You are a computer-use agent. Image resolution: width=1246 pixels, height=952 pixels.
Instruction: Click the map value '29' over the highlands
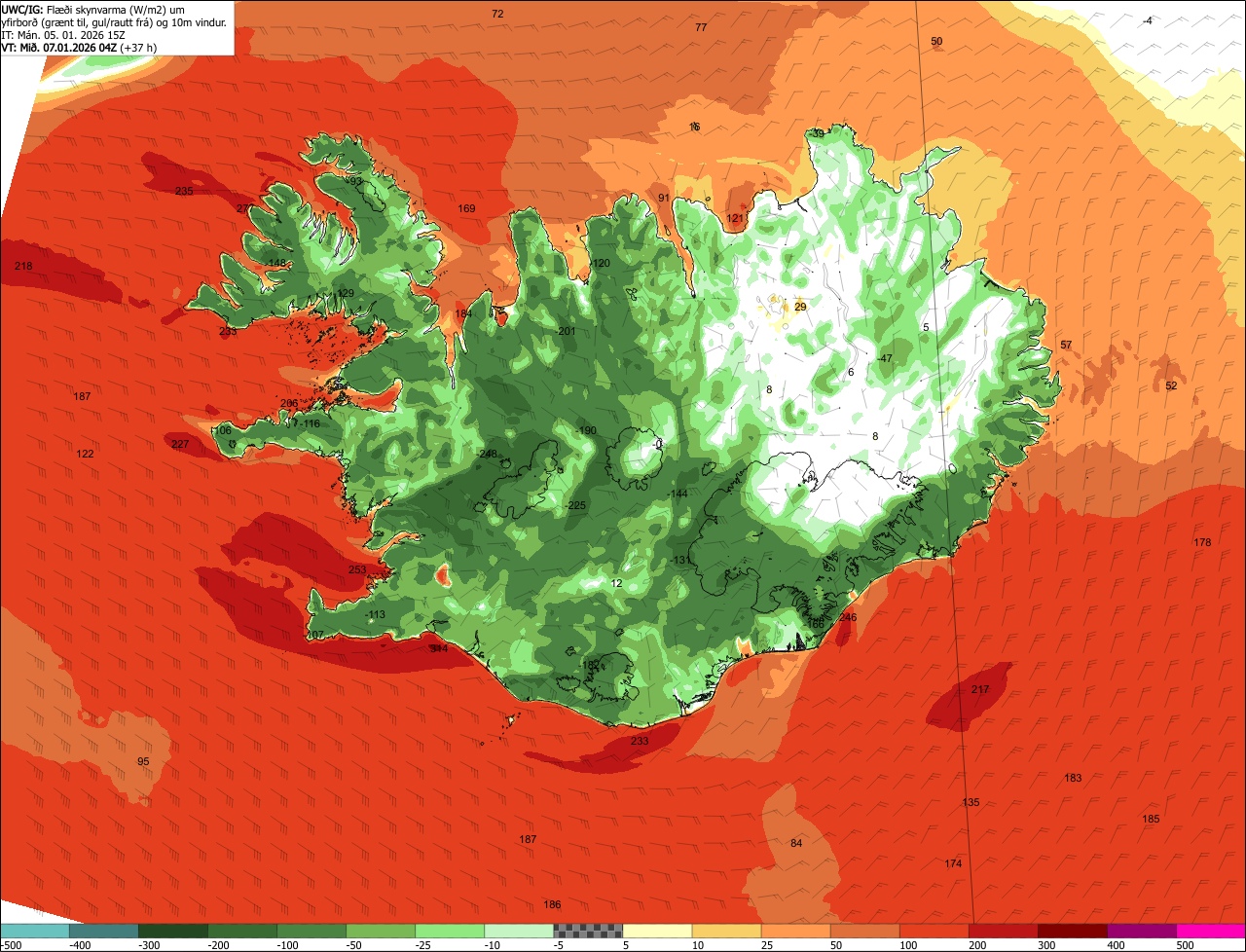(x=800, y=307)
